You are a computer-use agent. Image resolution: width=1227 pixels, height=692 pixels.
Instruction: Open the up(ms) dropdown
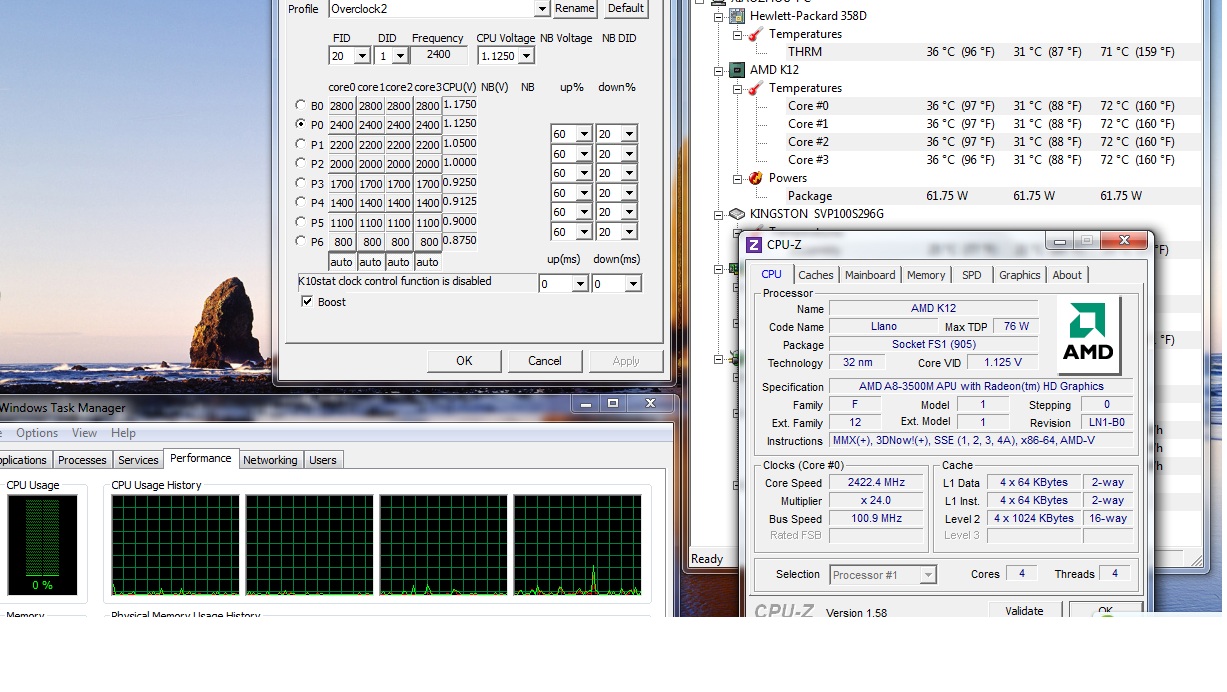(x=580, y=284)
